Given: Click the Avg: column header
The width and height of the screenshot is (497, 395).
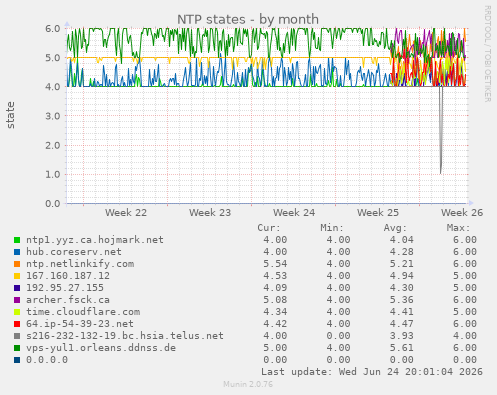Looking at the screenshot, I should point(395,228).
